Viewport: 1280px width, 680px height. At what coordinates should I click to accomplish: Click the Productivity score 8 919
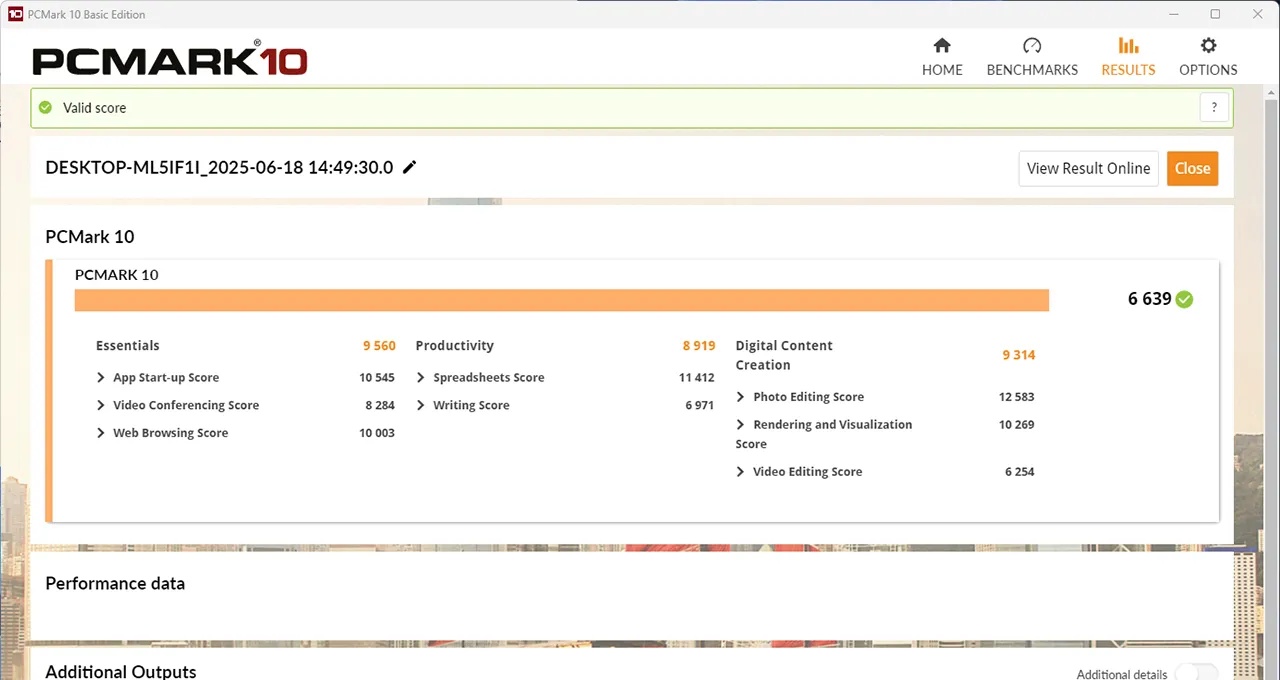click(x=699, y=346)
